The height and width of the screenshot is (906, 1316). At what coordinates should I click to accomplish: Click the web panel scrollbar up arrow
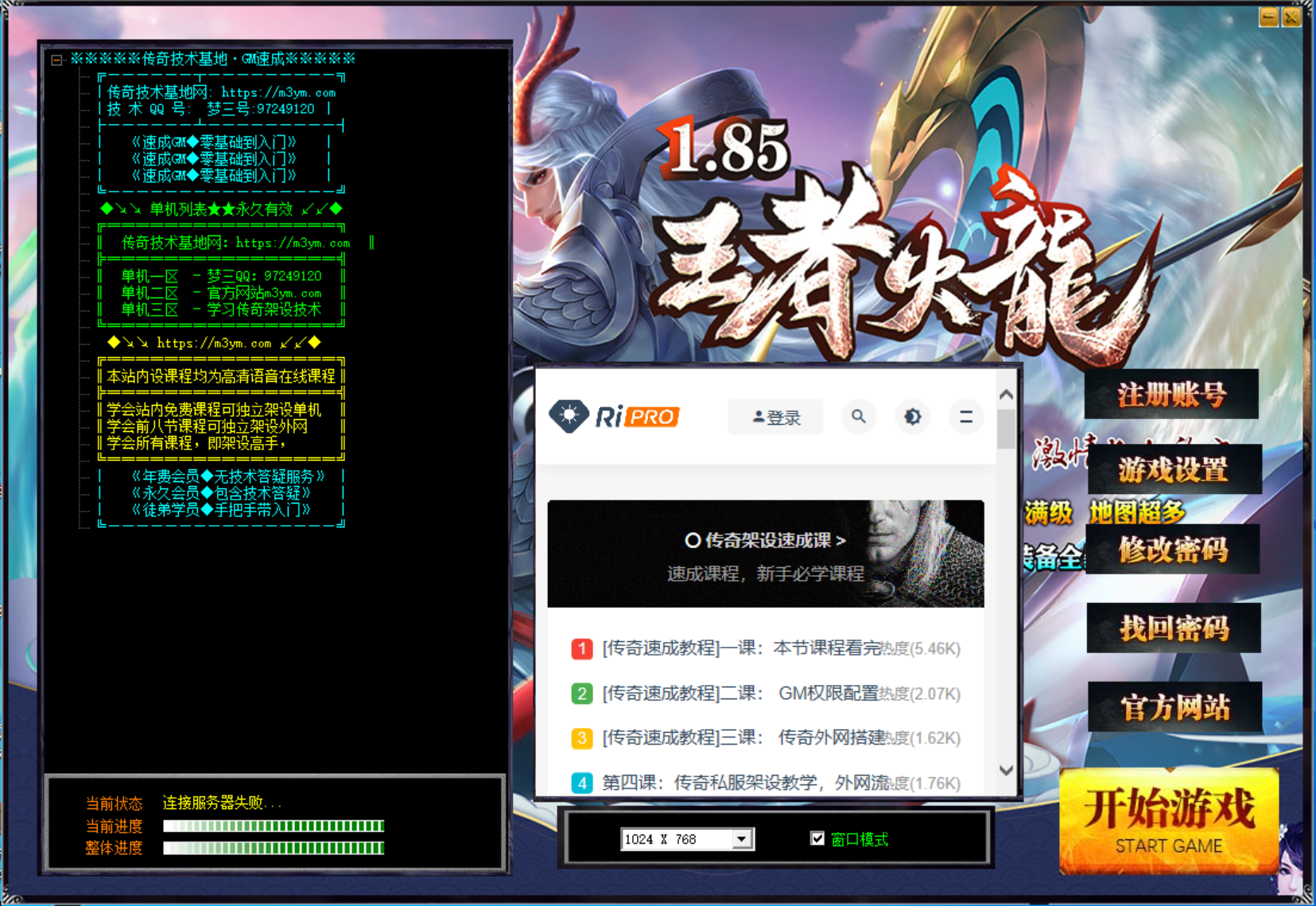[1006, 395]
